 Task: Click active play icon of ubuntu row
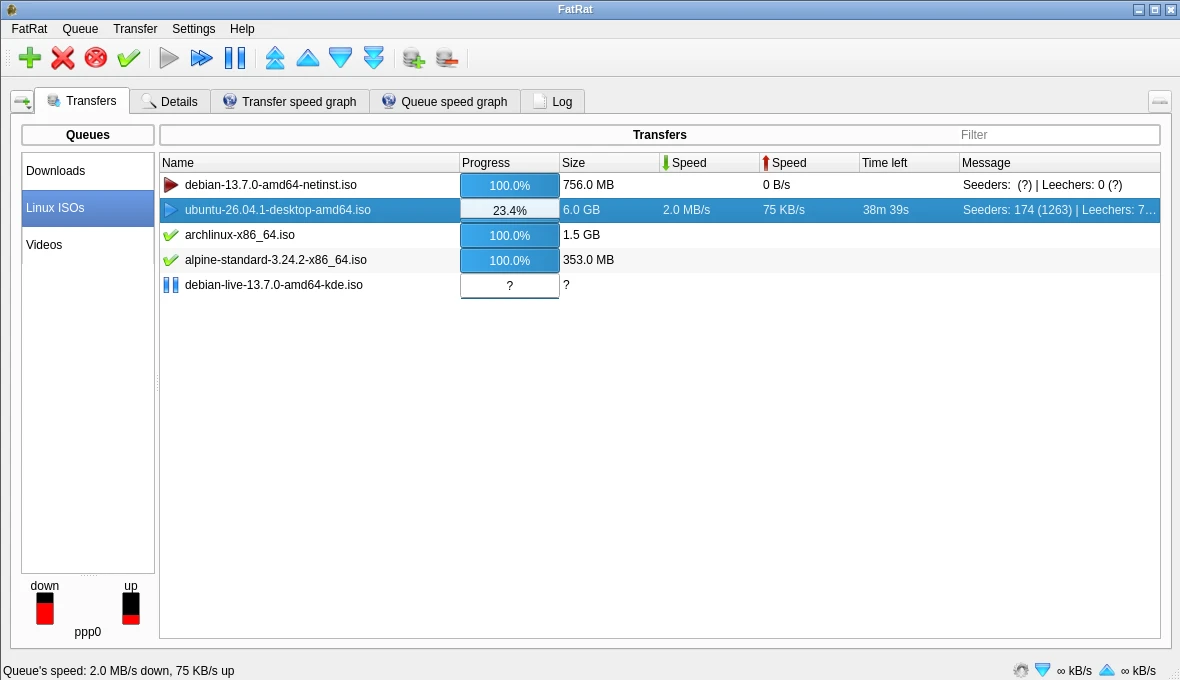pos(171,210)
